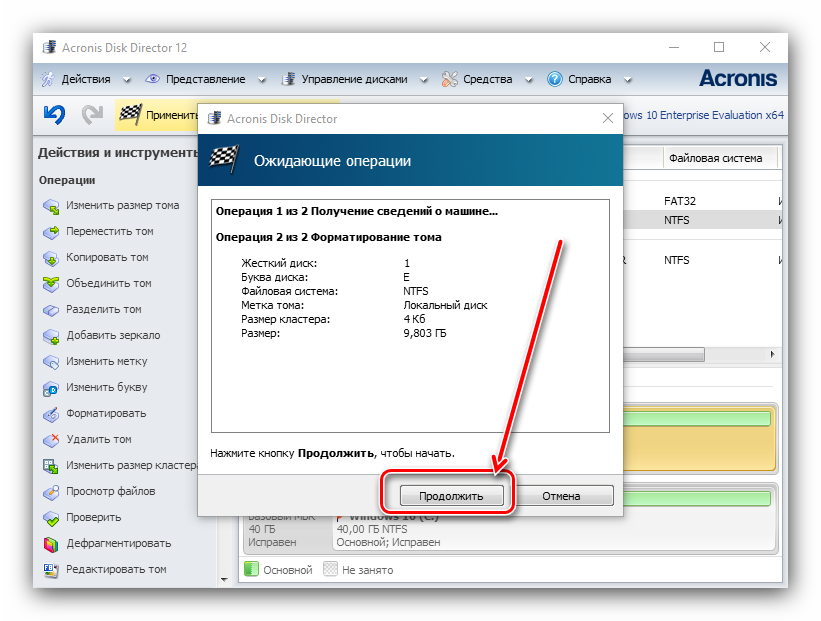Click the Delete volume icon
Image resolution: width=821 pixels, height=621 pixels.
(51, 440)
